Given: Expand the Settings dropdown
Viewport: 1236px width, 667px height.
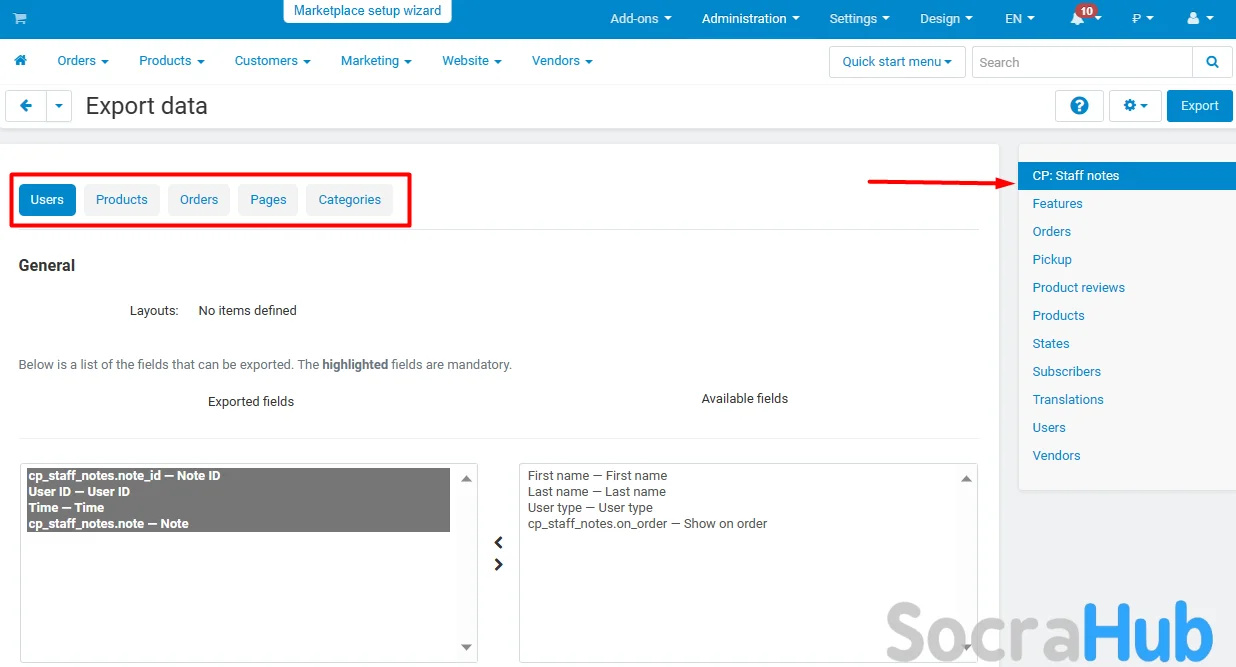Looking at the screenshot, I should [x=860, y=19].
